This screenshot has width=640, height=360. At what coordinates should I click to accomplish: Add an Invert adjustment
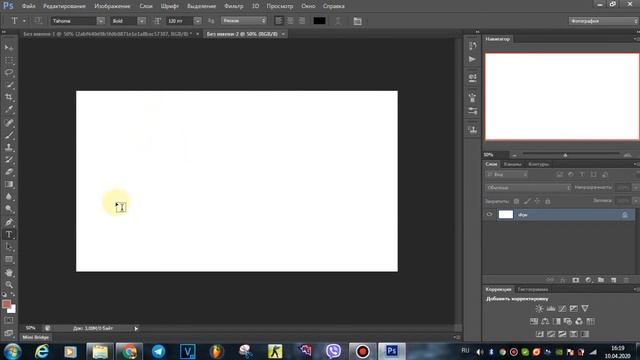pyautogui.click(x=540, y=334)
